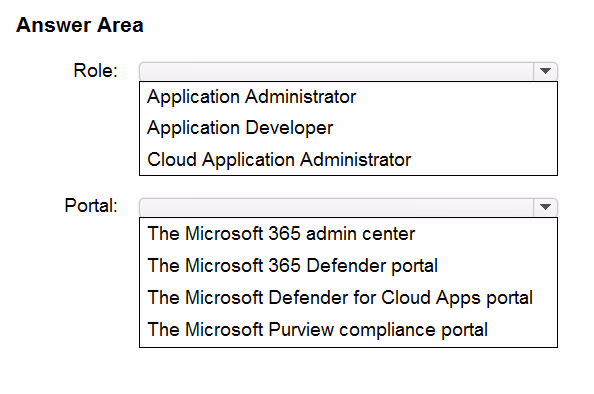Click the empty Portal combo box field
The height and width of the screenshot is (394, 594).
(x=336, y=207)
